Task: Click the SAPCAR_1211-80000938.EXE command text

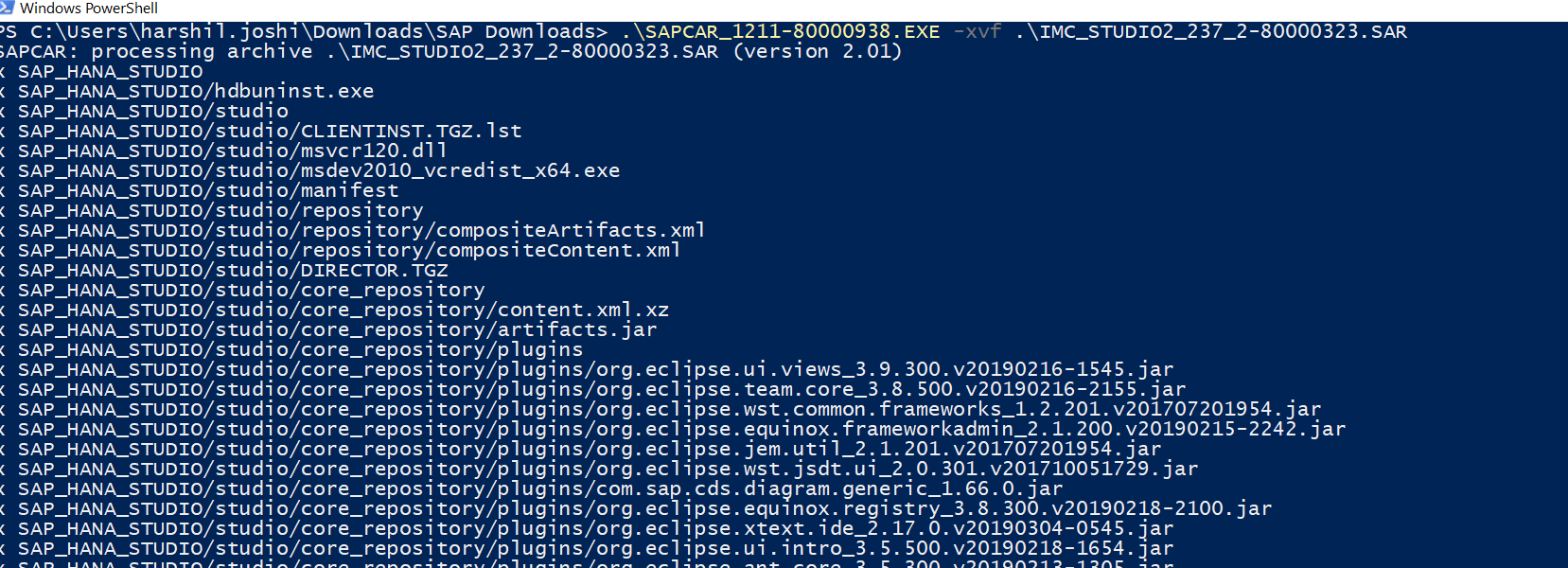Action: [x=781, y=32]
